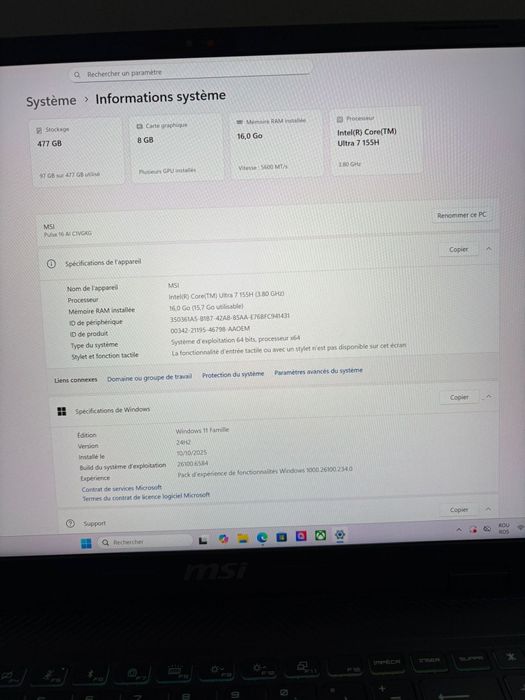
Task: Open Protection du système link
Action: click(233, 375)
